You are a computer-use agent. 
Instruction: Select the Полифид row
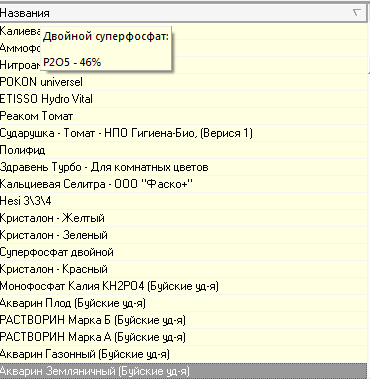pyautogui.click(x=183, y=150)
